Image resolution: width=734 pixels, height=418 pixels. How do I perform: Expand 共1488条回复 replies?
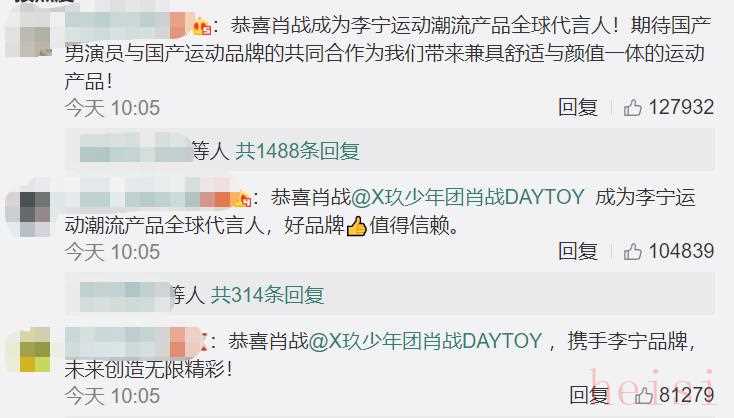[297, 151]
